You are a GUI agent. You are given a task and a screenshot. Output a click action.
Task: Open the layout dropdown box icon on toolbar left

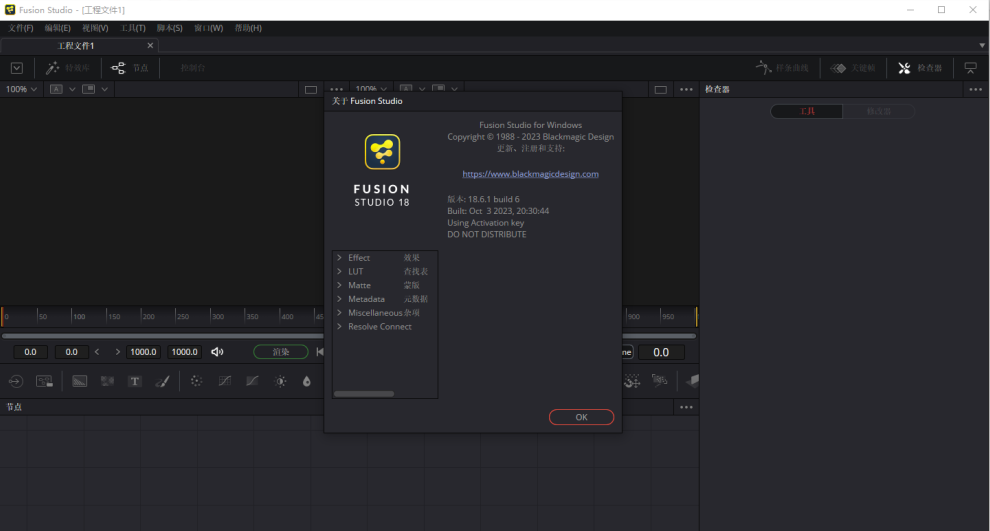coord(17,68)
